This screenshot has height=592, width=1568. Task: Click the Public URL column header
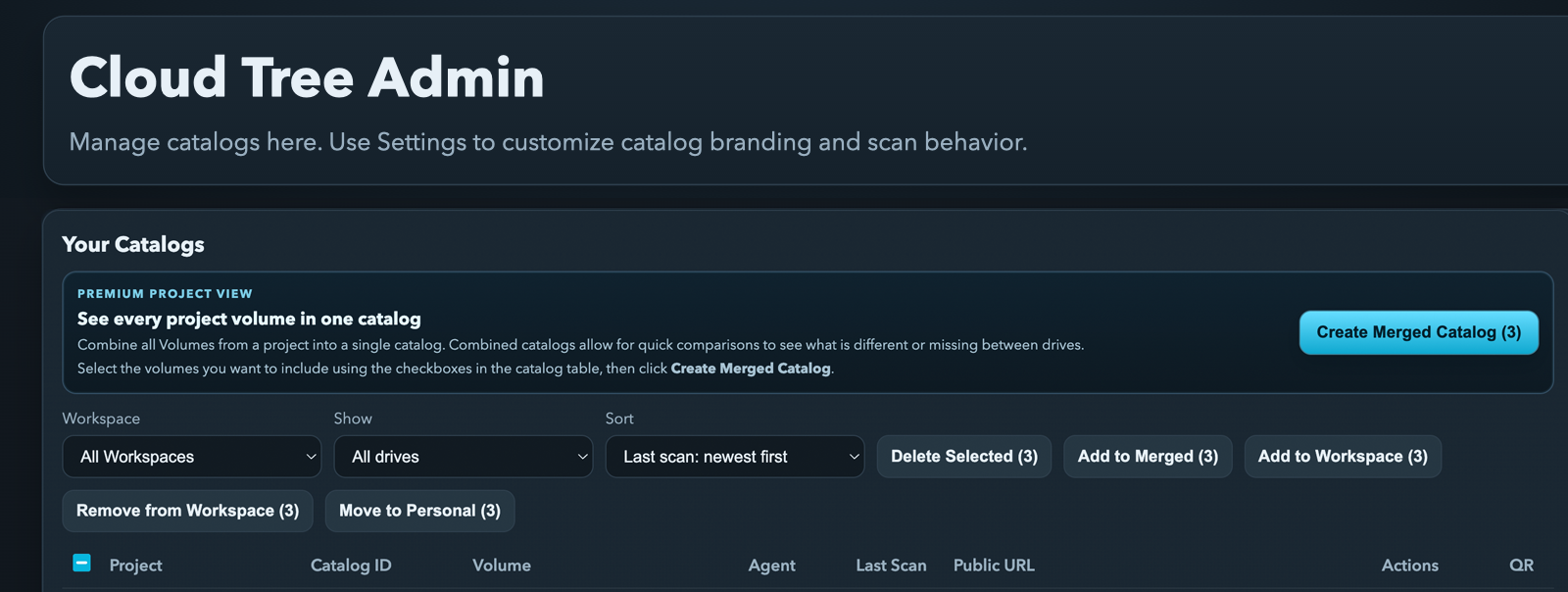coord(993,565)
